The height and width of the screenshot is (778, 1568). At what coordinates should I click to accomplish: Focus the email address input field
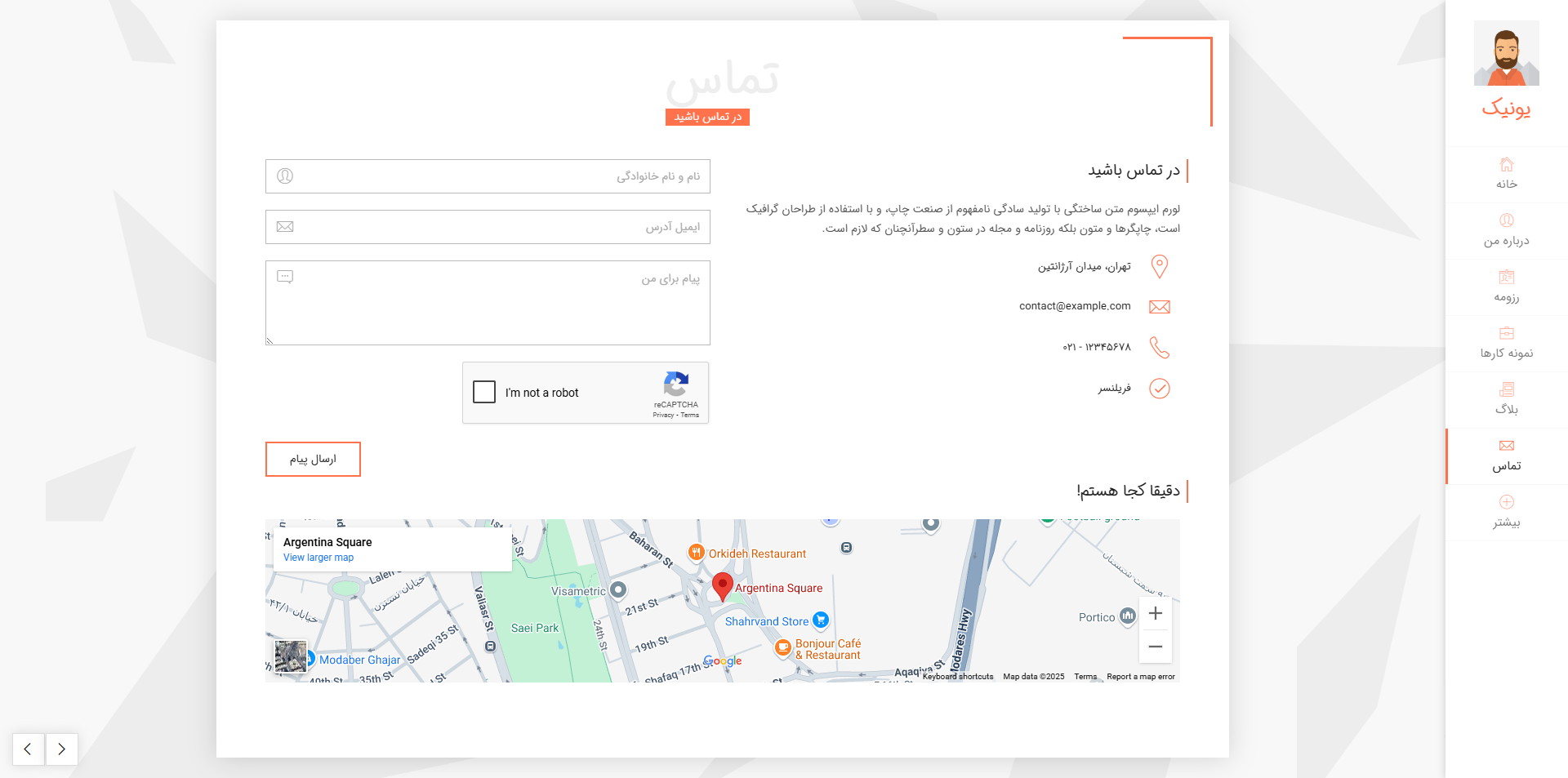488,227
